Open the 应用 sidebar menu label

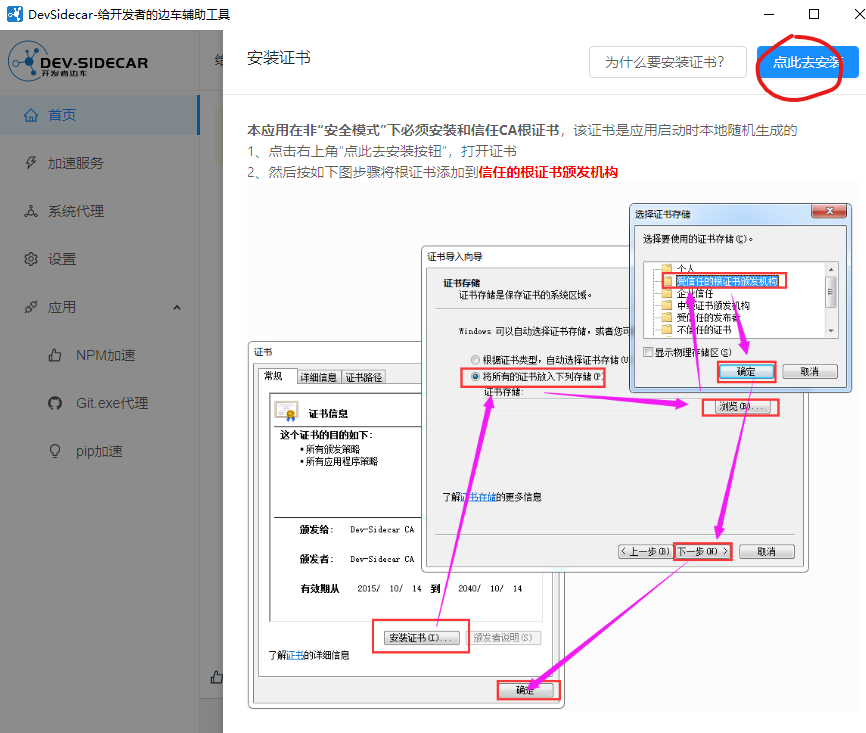click(61, 307)
